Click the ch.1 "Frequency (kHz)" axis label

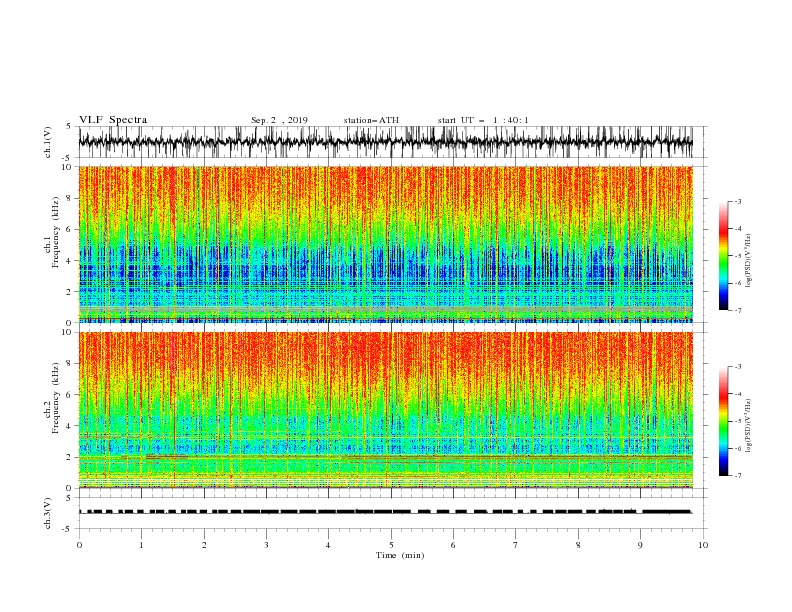[x=56, y=232]
